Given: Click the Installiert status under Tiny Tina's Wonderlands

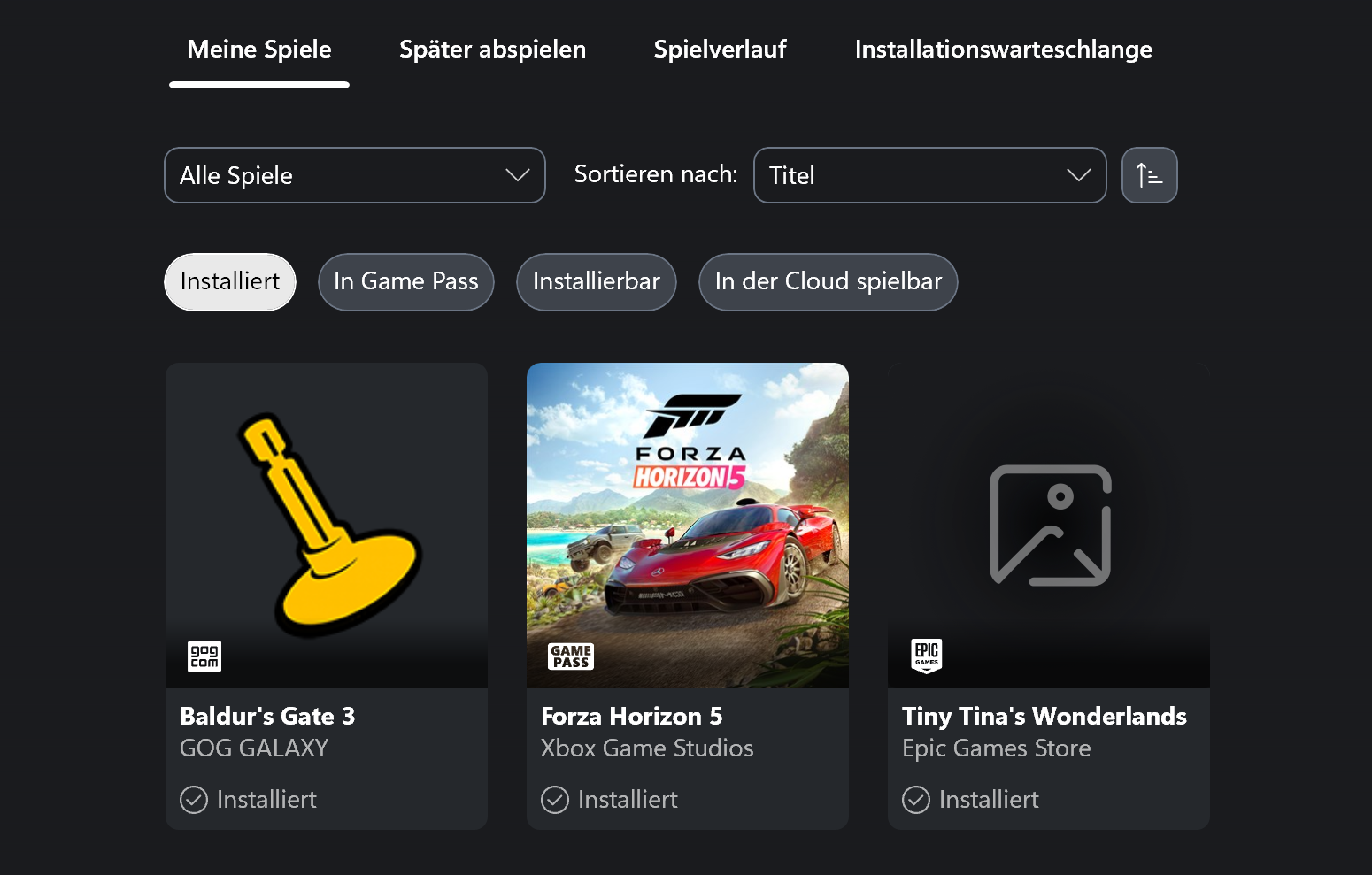Looking at the screenshot, I should click(x=989, y=800).
